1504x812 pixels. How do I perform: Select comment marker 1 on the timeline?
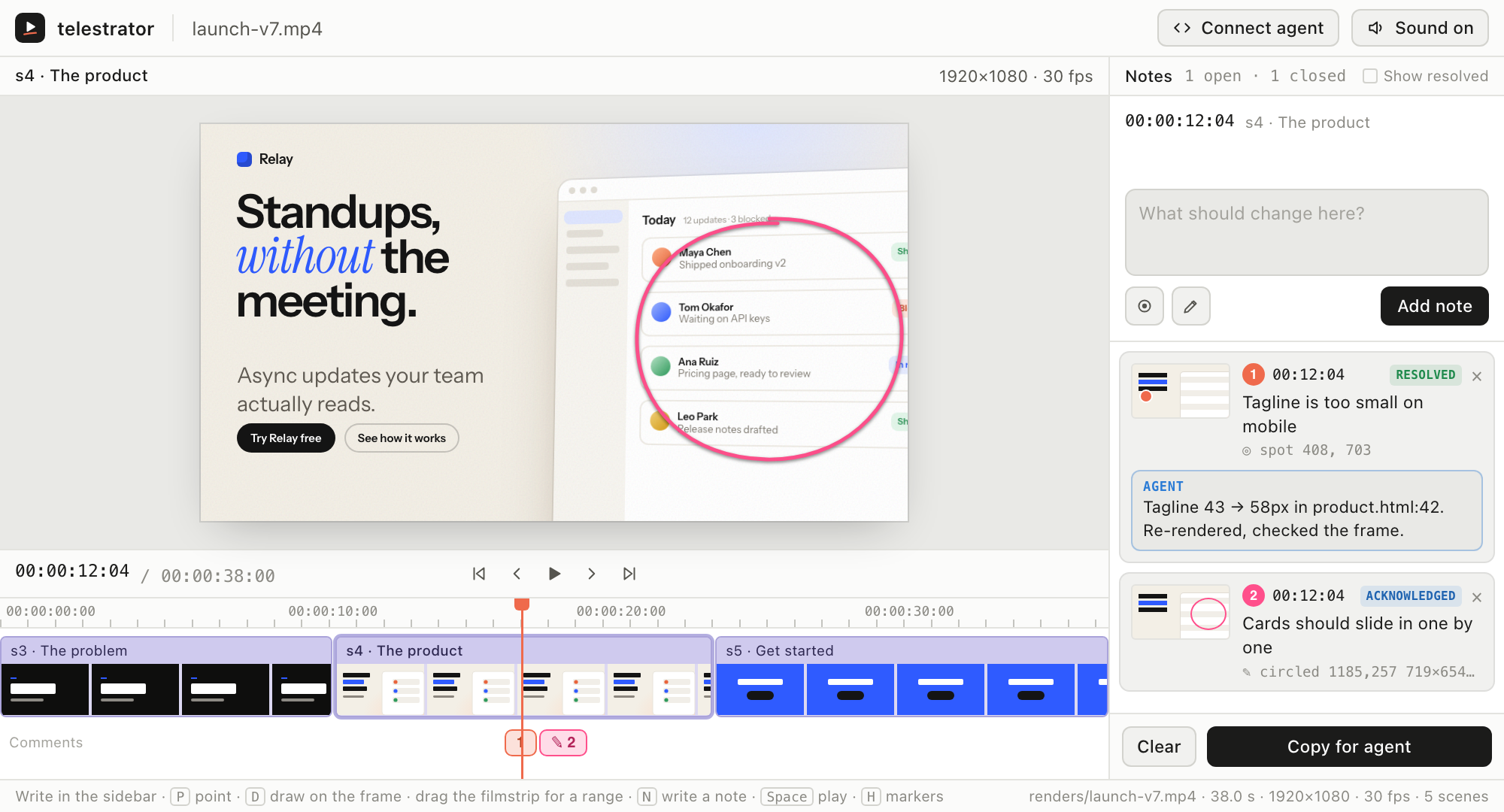[520, 742]
